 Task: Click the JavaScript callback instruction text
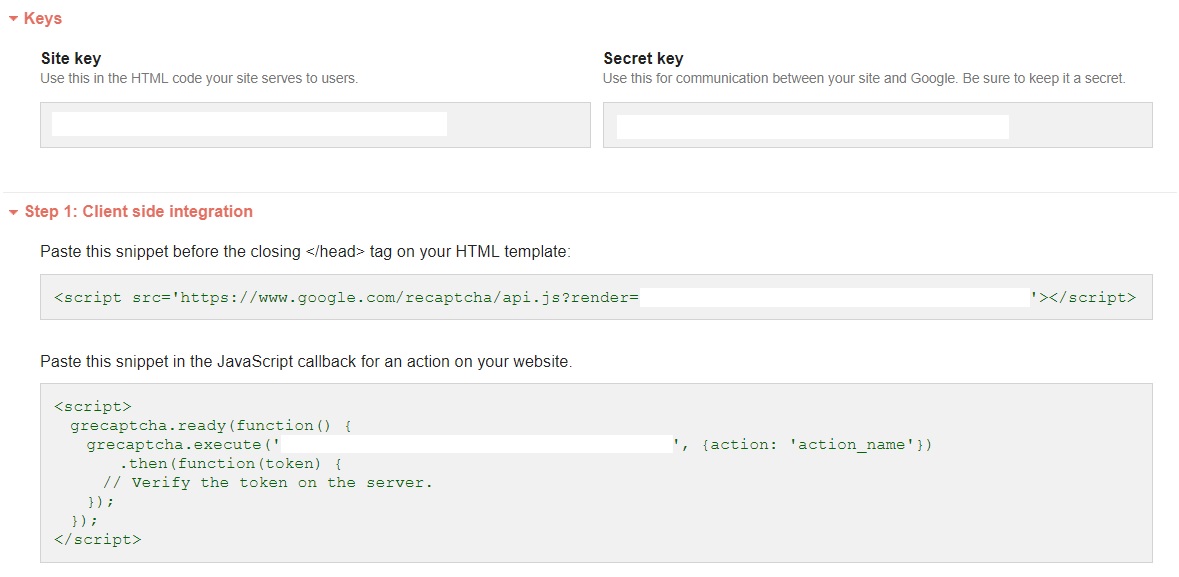coord(306,362)
